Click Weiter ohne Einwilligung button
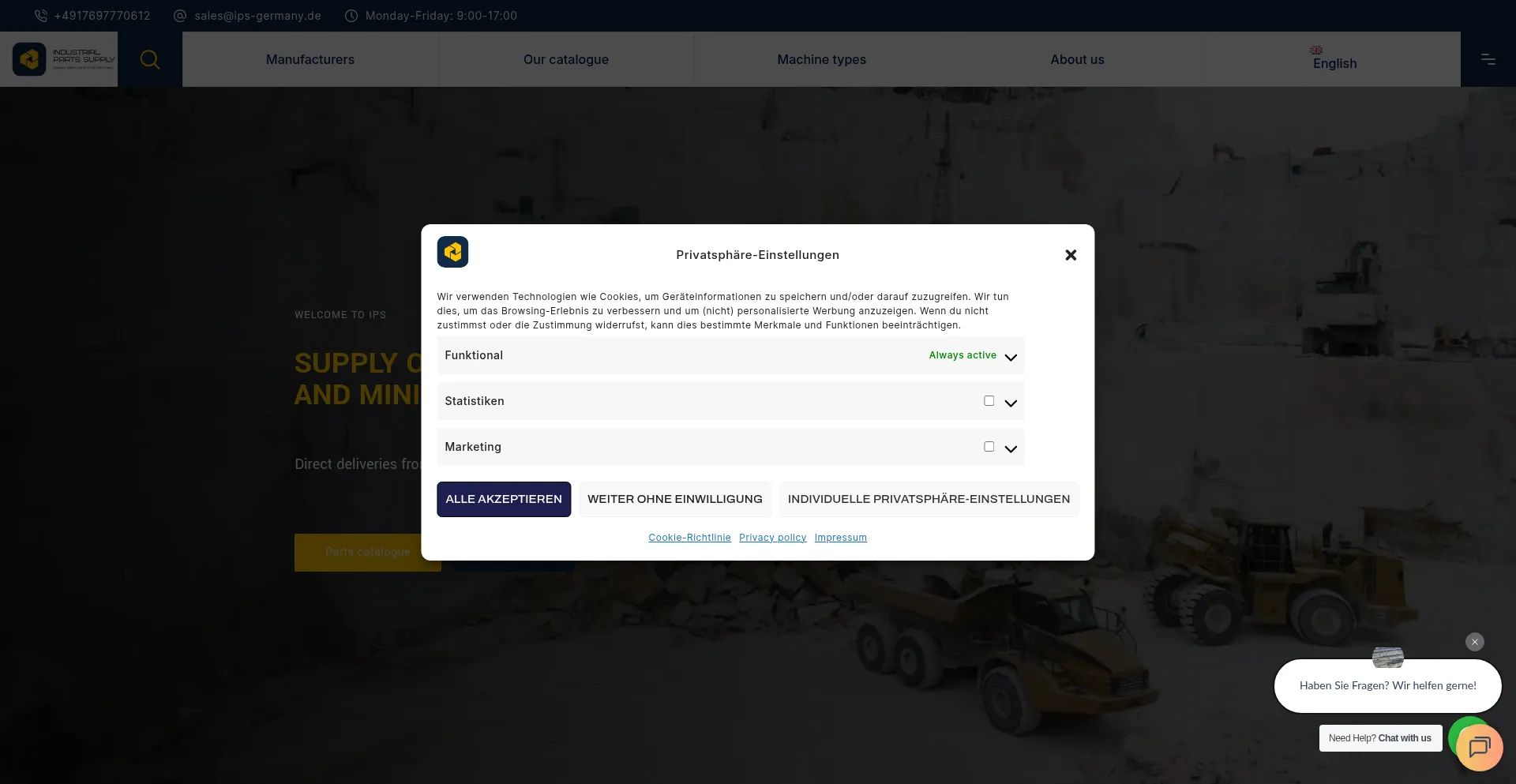The height and width of the screenshot is (784, 1516). pyautogui.click(x=674, y=499)
